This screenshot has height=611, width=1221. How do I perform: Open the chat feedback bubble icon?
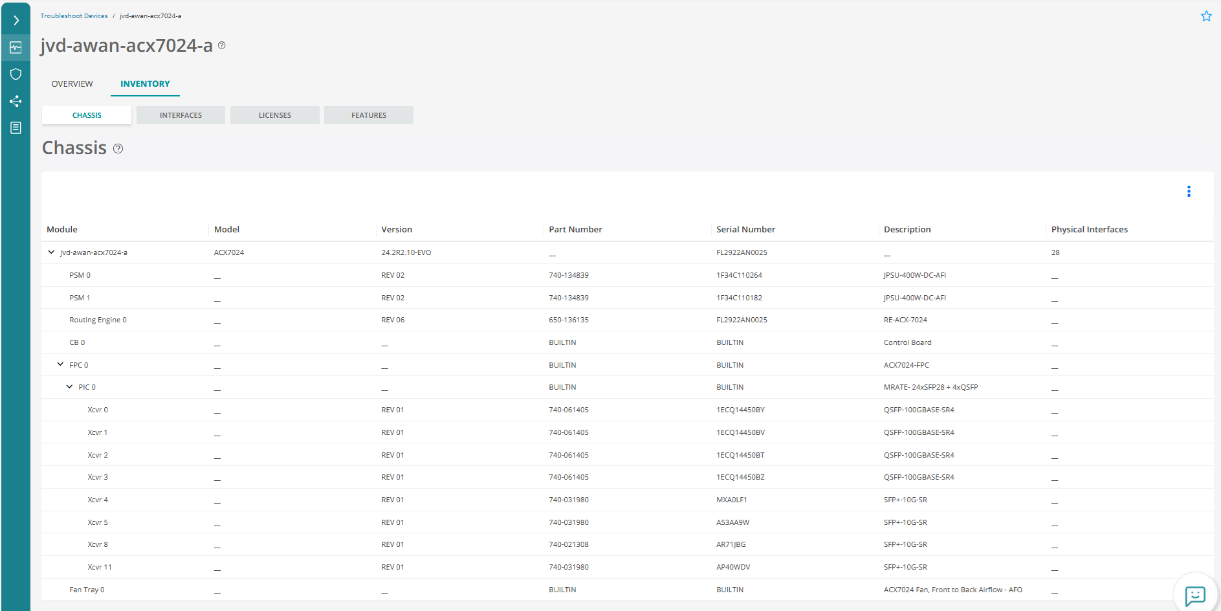[1194, 595]
